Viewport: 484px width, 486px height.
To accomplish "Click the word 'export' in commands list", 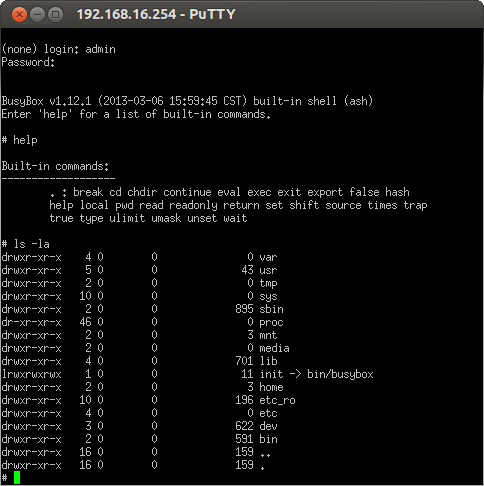I will [325, 192].
